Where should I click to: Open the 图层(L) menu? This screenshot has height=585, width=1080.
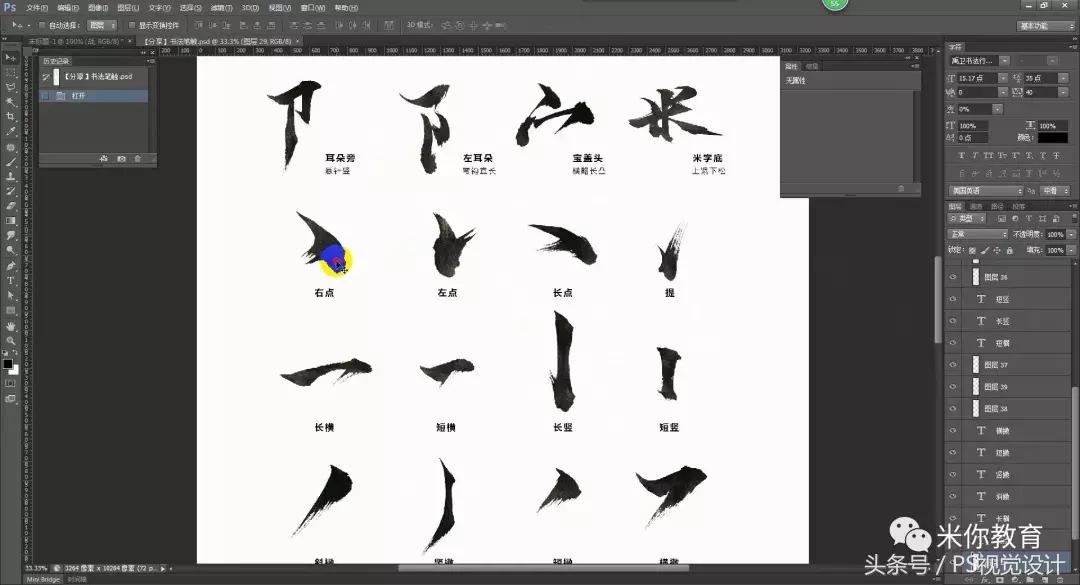128,8
